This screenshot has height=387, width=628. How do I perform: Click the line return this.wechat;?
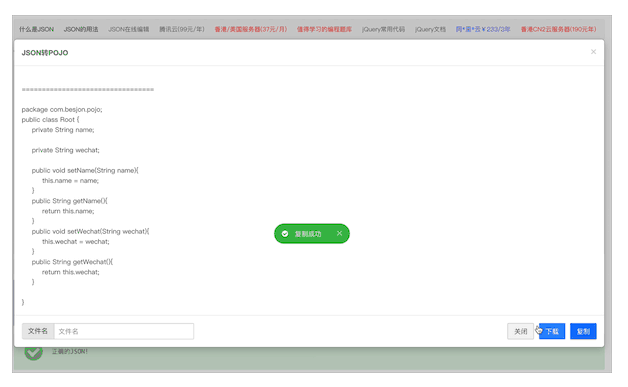71,272
